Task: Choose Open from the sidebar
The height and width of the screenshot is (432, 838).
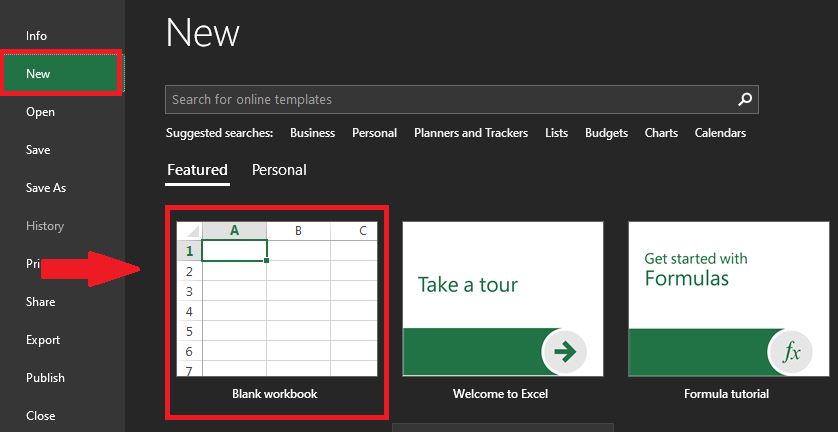Action: click(x=40, y=112)
